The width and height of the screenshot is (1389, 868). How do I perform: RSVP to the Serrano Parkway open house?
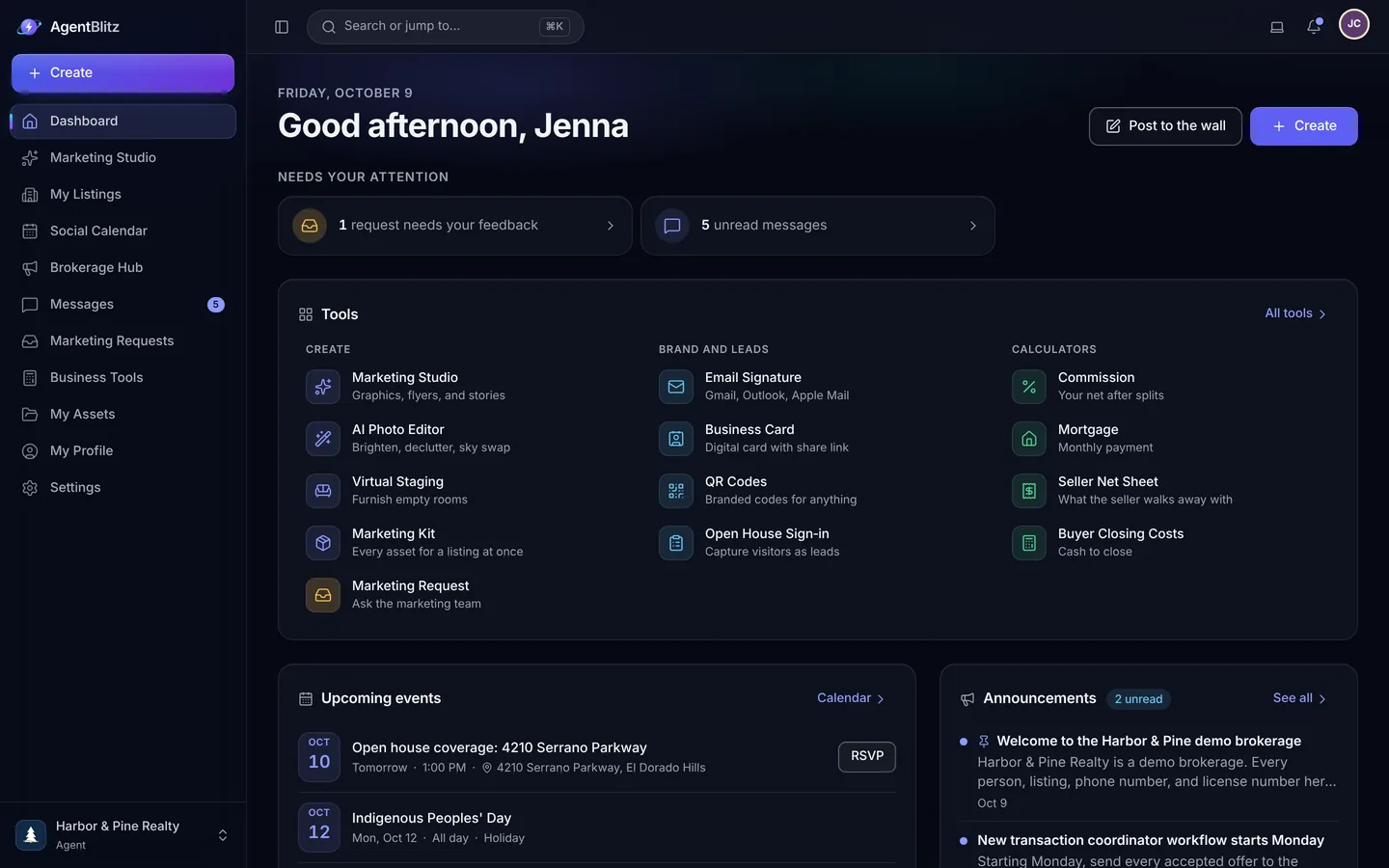point(867,757)
